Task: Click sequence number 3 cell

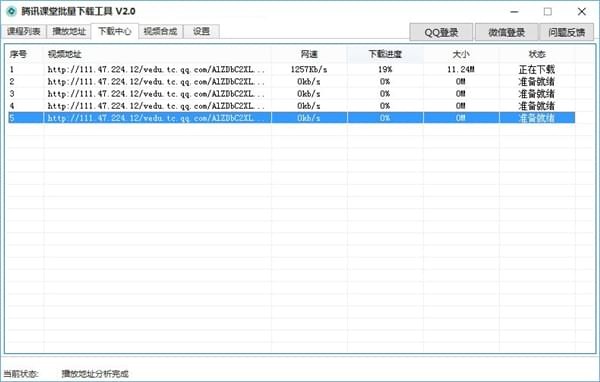Action: click(x=12, y=94)
